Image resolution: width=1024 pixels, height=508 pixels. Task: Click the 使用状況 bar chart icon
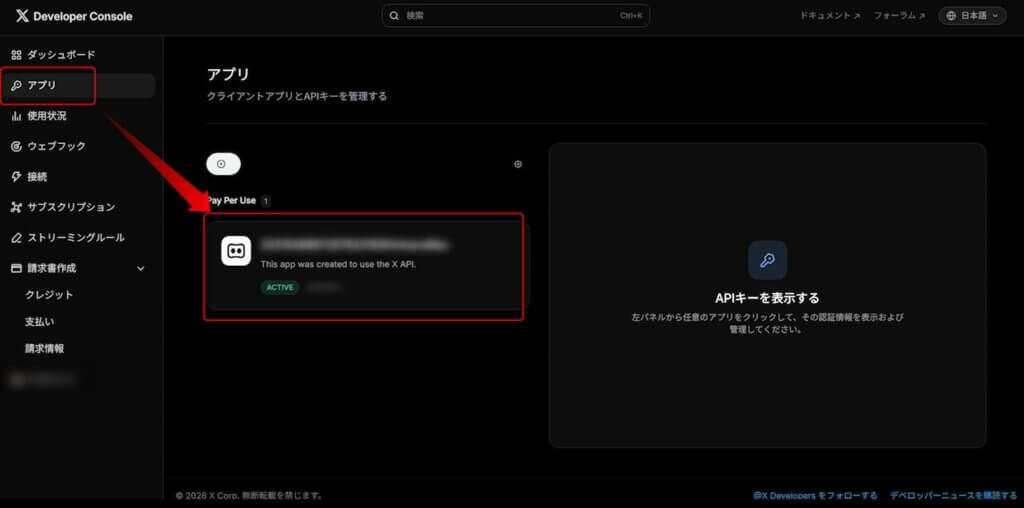(16, 116)
